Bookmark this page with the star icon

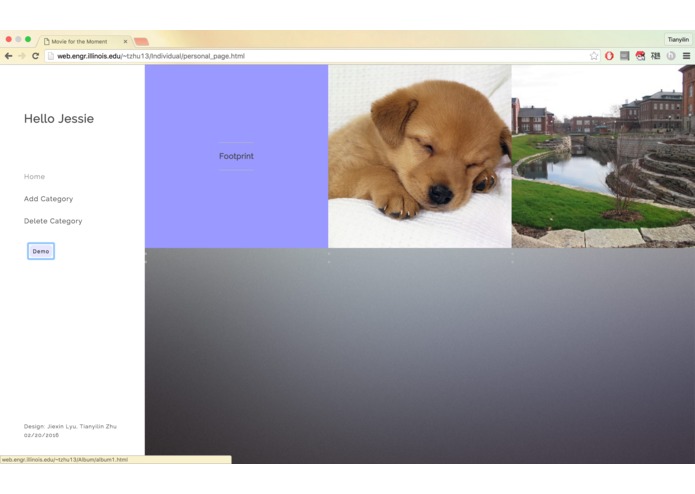point(594,56)
